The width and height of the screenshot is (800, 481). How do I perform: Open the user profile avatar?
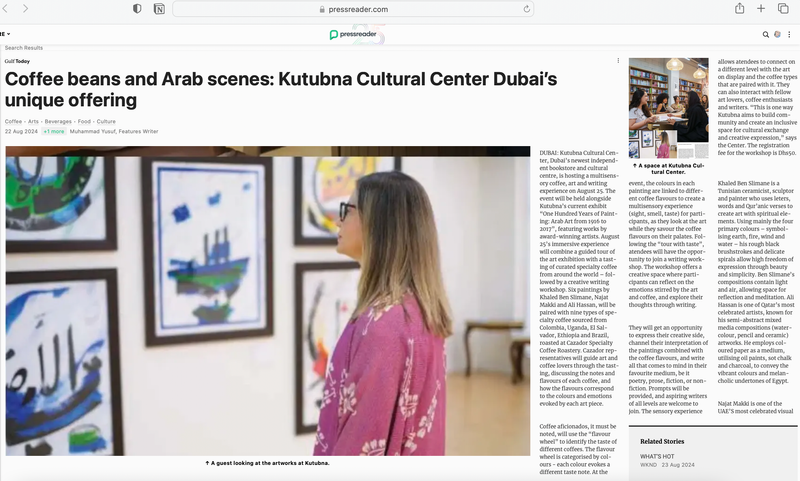(x=777, y=35)
